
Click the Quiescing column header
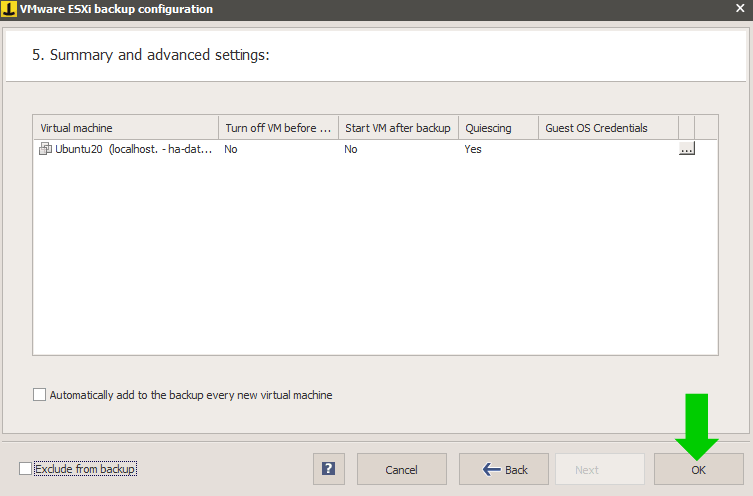pyautogui.click(x=498, y=128)
